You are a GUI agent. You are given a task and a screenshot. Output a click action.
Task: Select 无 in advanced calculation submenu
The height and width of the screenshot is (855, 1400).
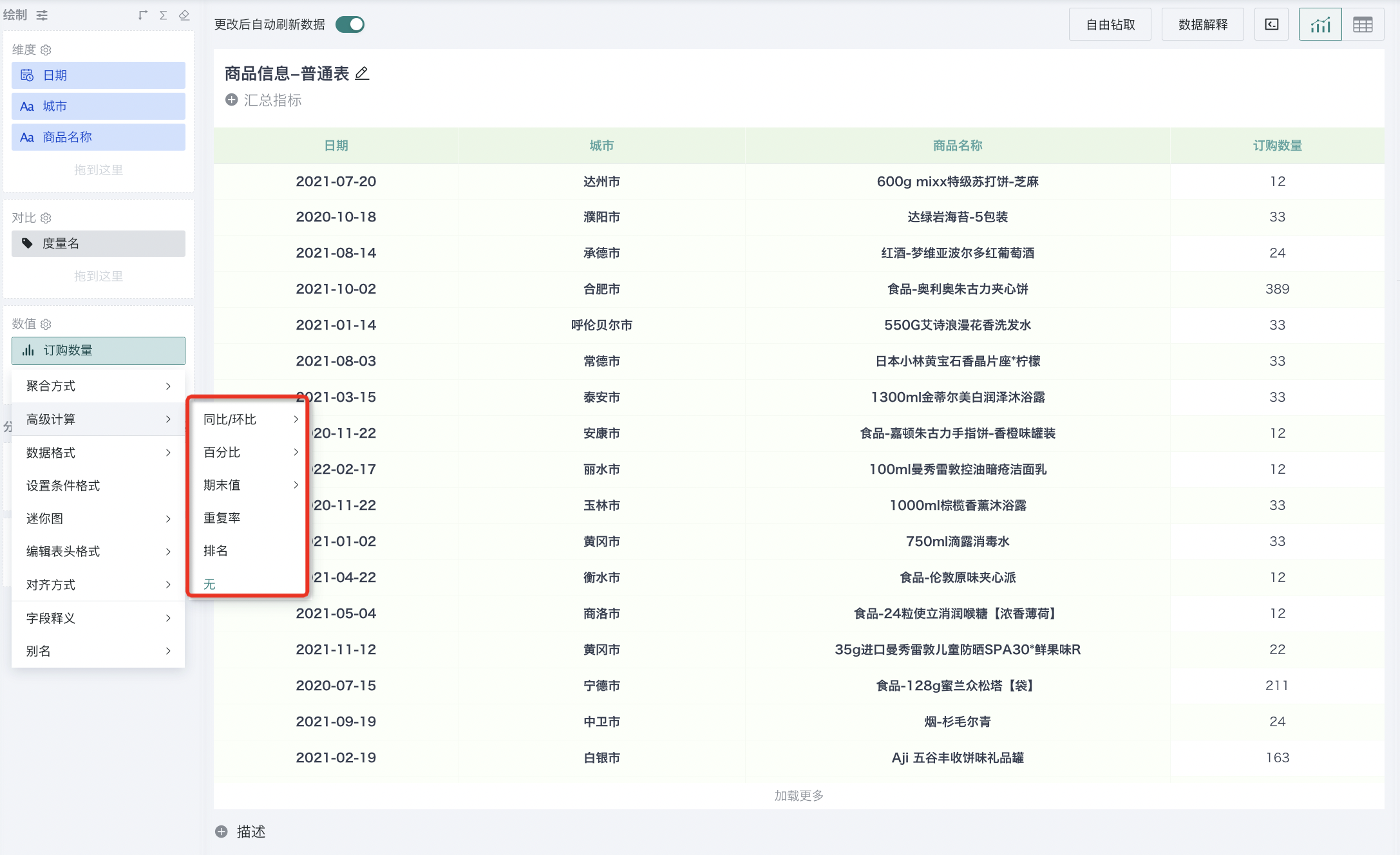[209, 584]
